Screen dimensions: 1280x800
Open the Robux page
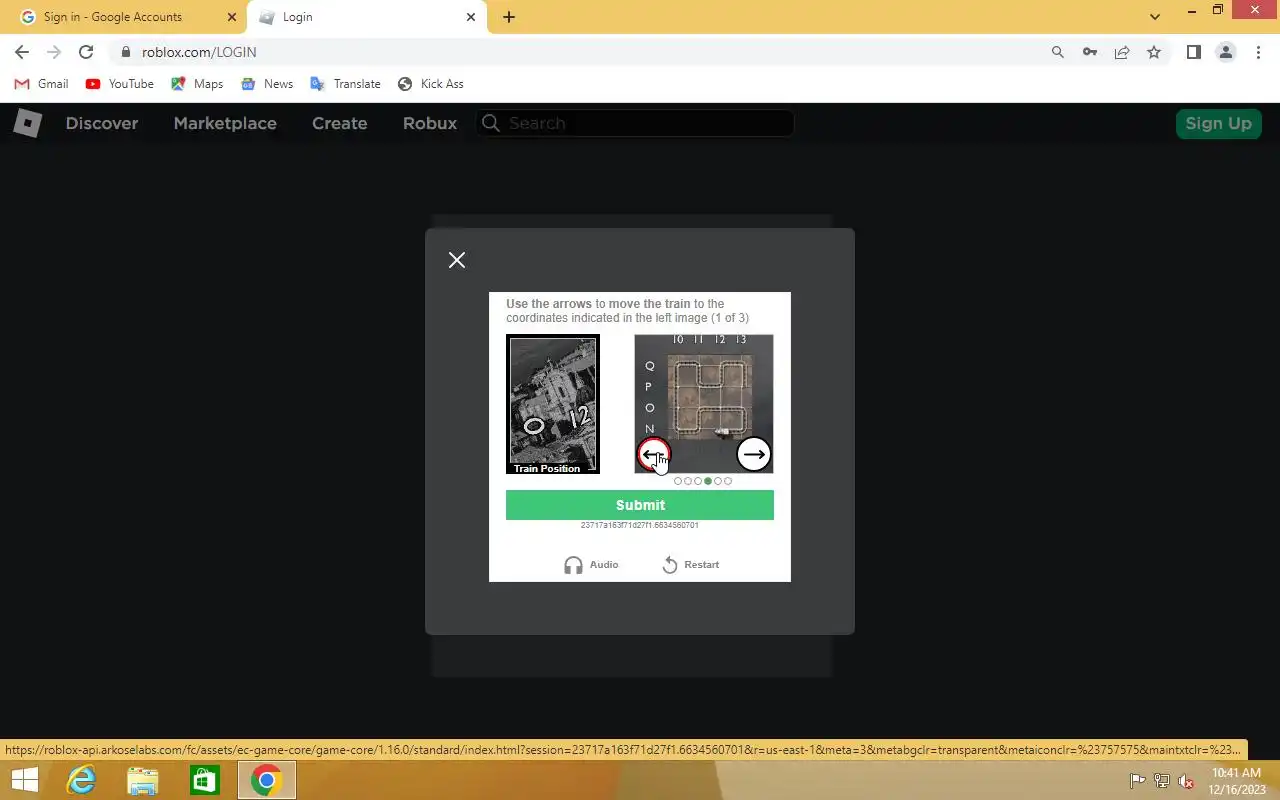(x=430, y=123)
